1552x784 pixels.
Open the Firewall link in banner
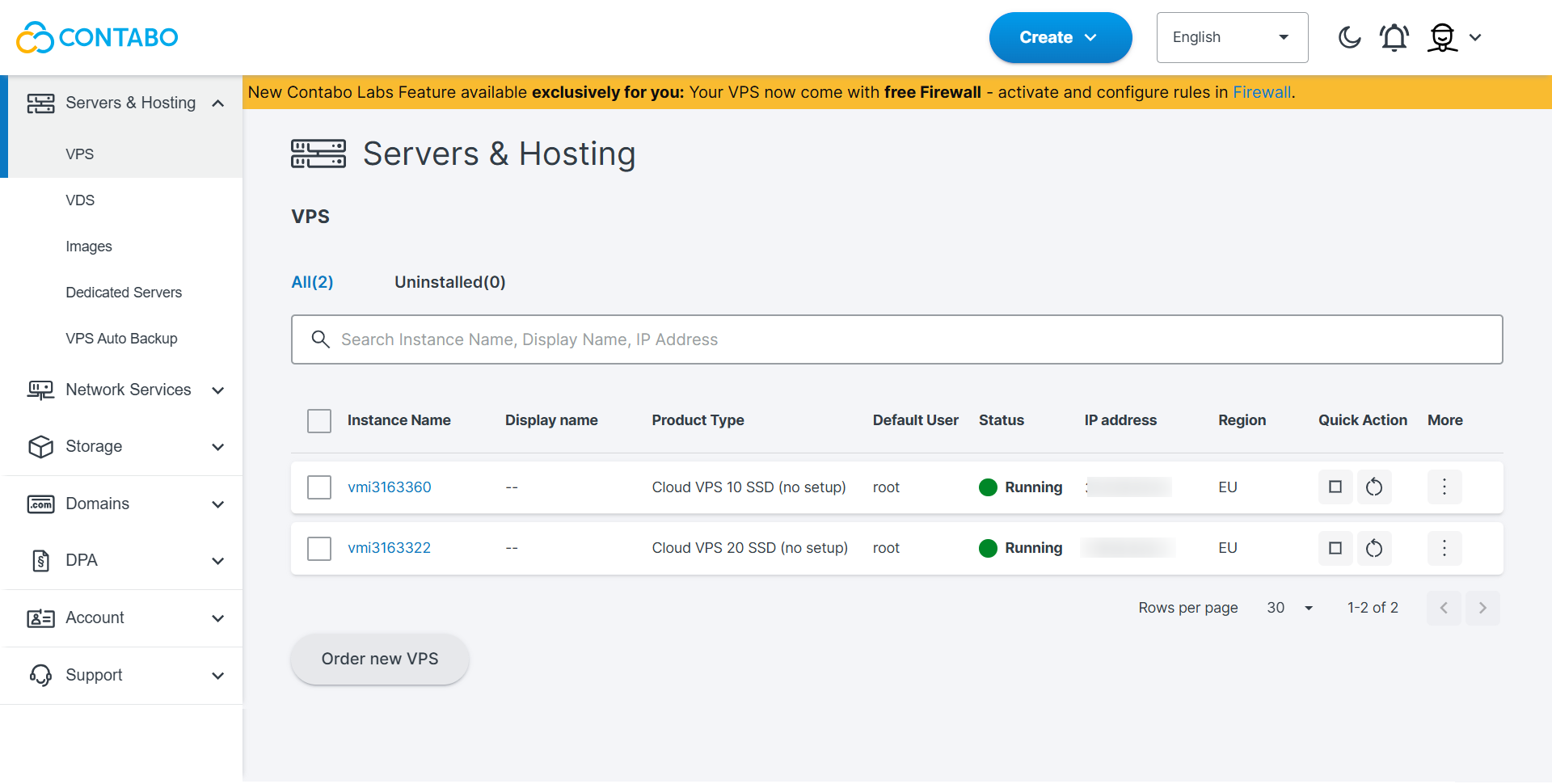(x=1262, y=92)
